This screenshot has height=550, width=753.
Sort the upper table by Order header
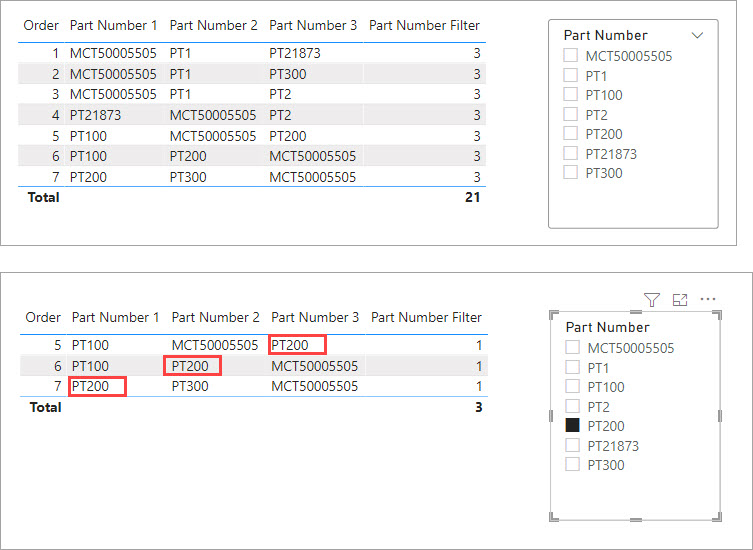[x=41, y=25]
